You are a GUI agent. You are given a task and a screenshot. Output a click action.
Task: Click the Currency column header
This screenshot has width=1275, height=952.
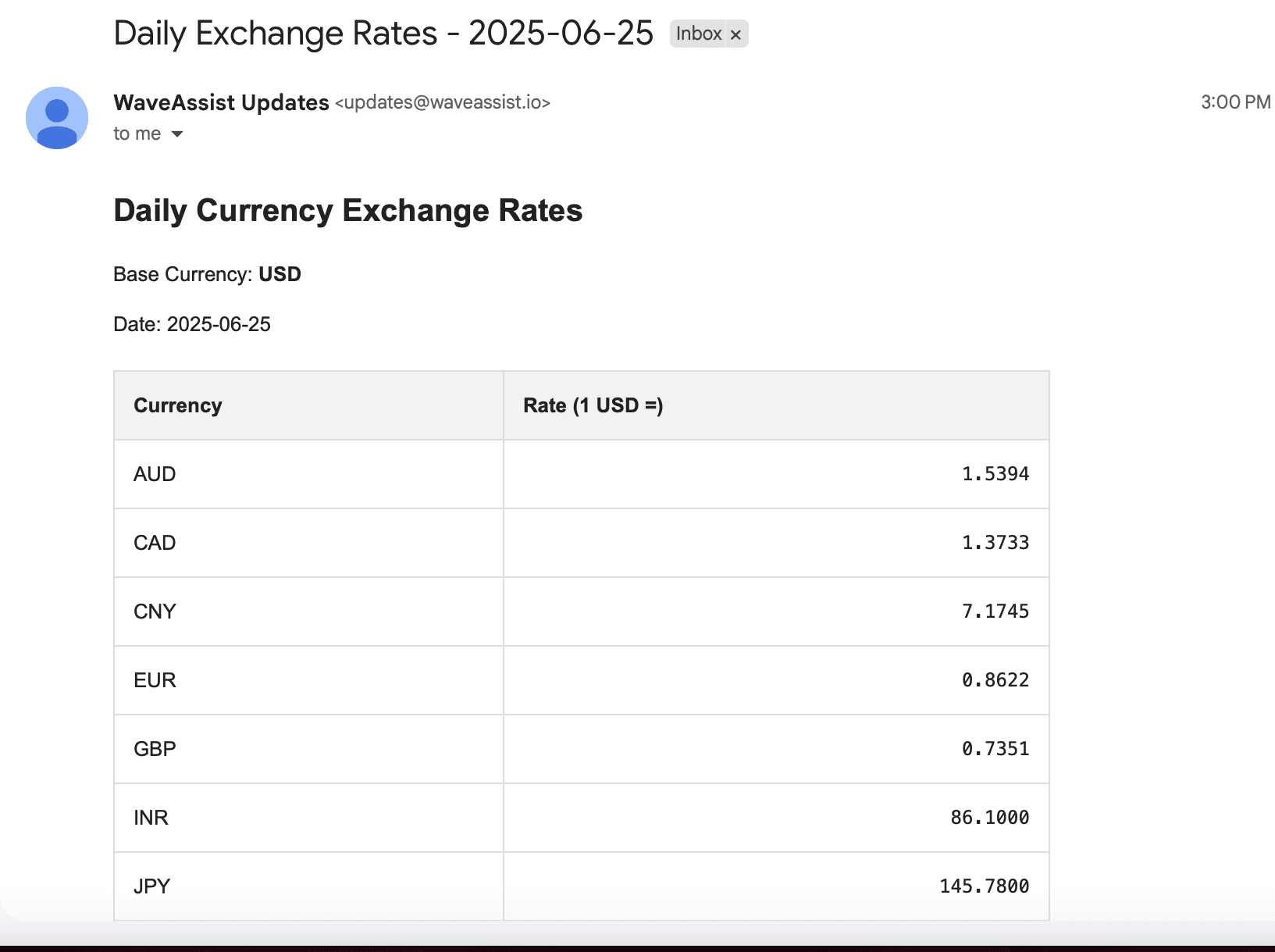tap(309, 405)
